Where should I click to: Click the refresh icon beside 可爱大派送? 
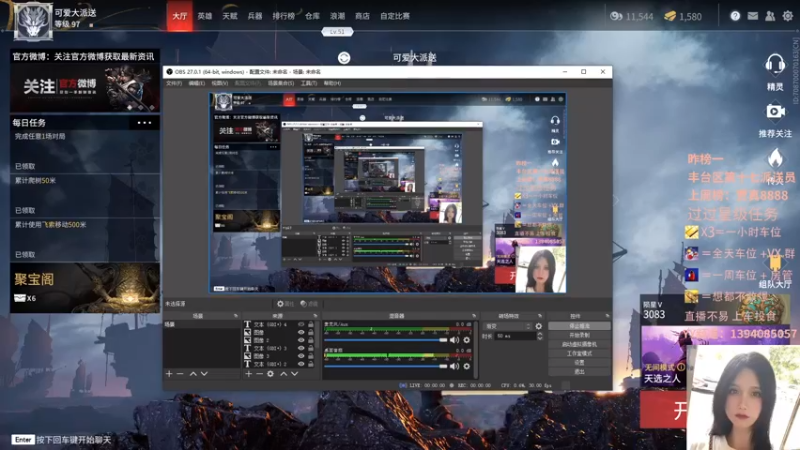(x=344, y=58)
